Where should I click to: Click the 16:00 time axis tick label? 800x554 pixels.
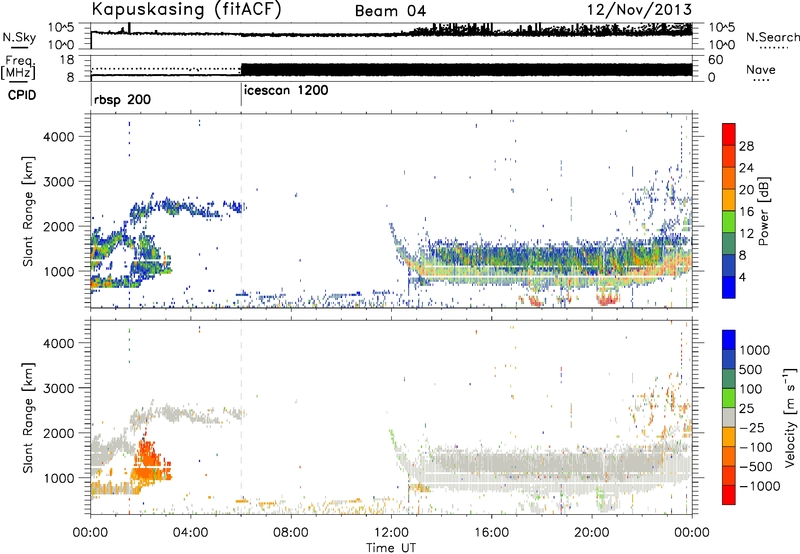point(491,533)
